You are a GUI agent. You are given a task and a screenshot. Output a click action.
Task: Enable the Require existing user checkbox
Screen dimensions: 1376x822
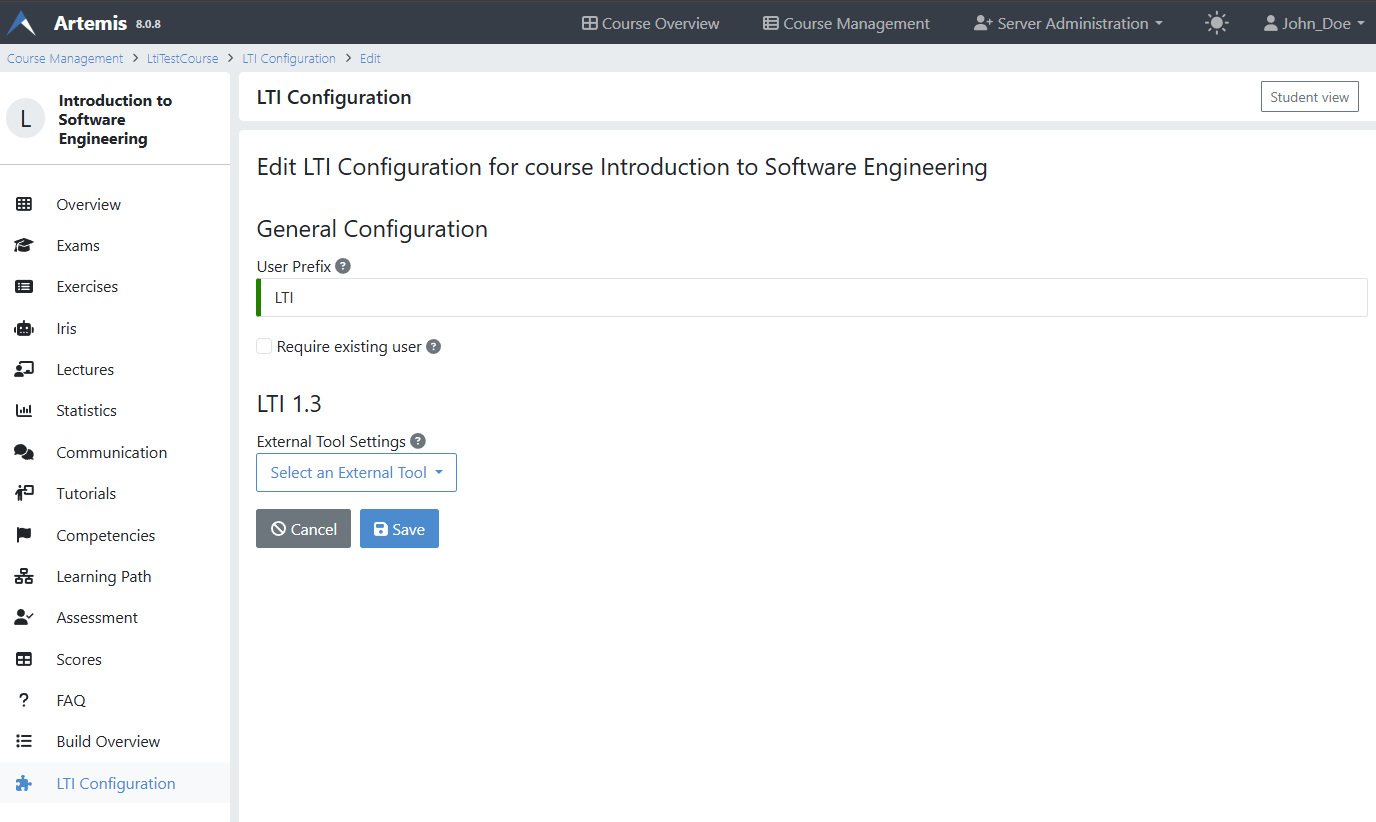(x=263, y=346)
